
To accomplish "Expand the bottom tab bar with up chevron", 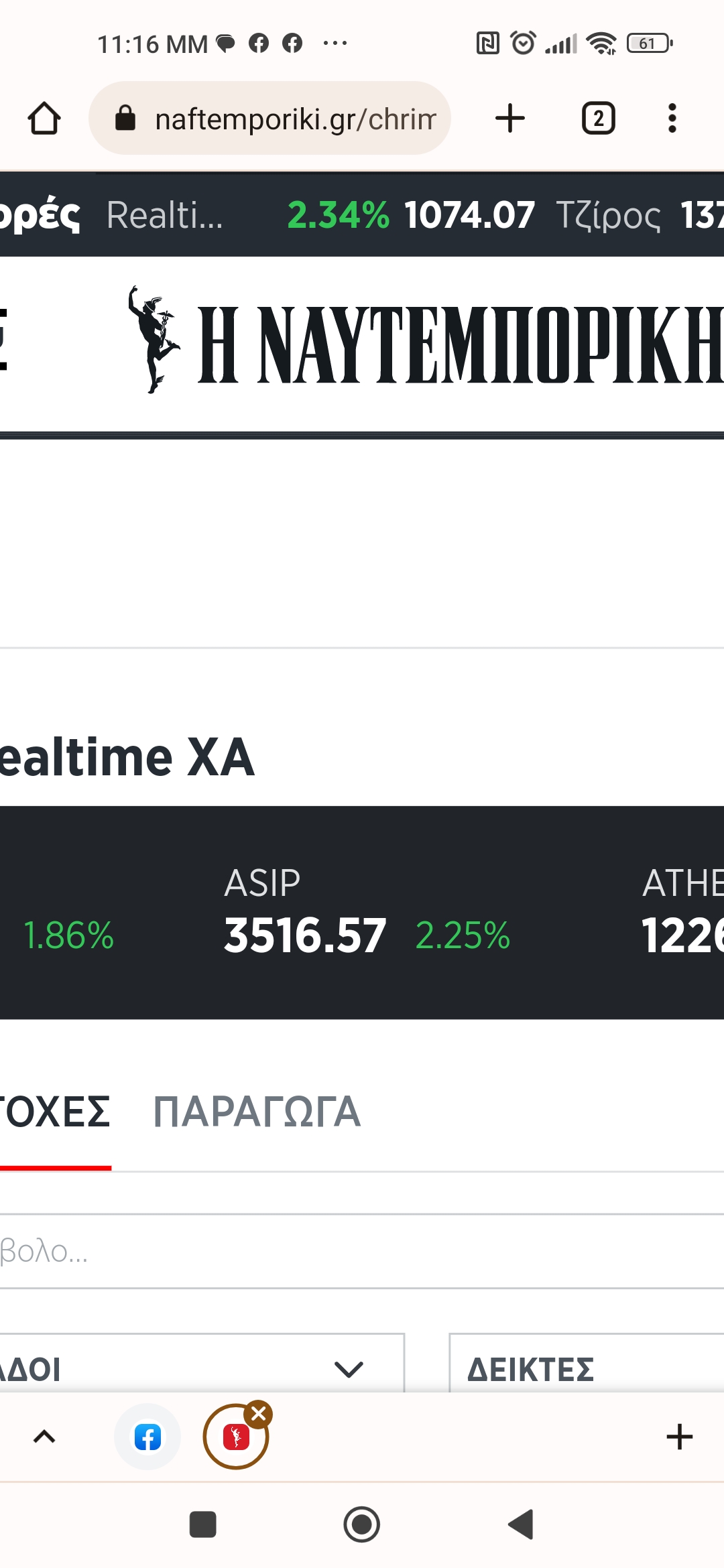I will point(44,1437).
